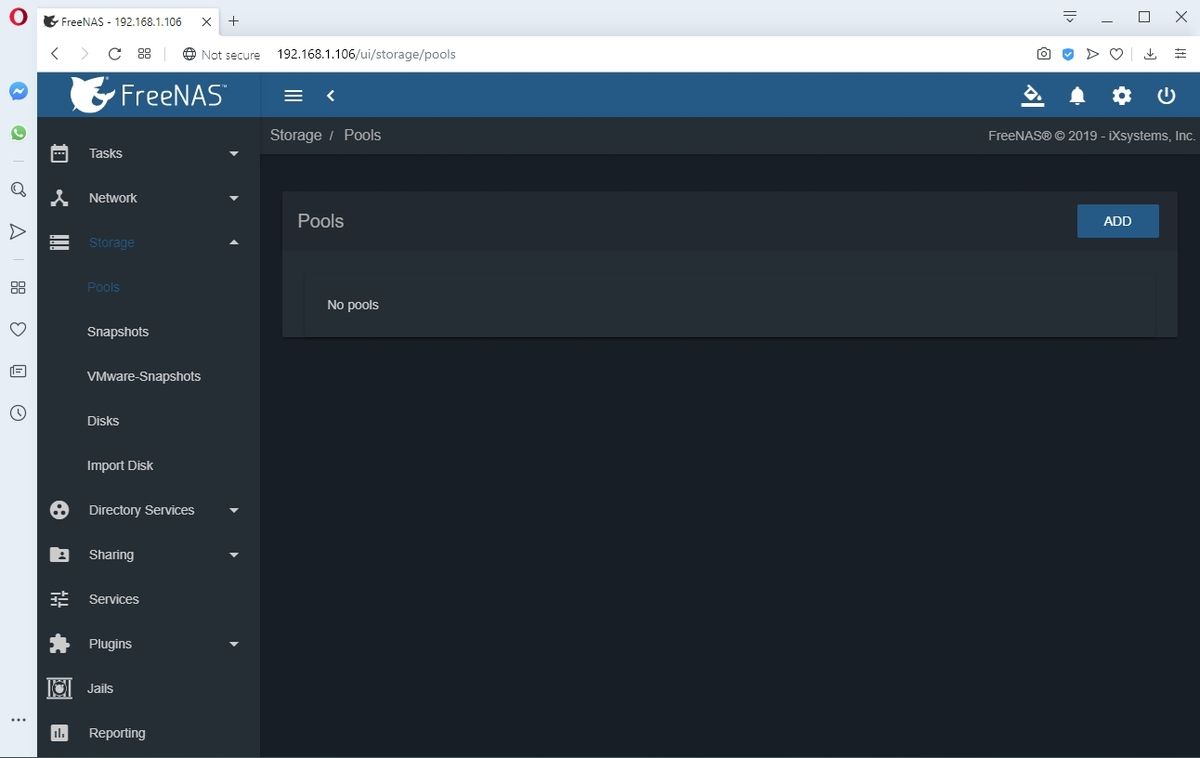The height and width of the screenshot is (758, 1200).
Task: Open the Reporting section icon
Action: 58,732
